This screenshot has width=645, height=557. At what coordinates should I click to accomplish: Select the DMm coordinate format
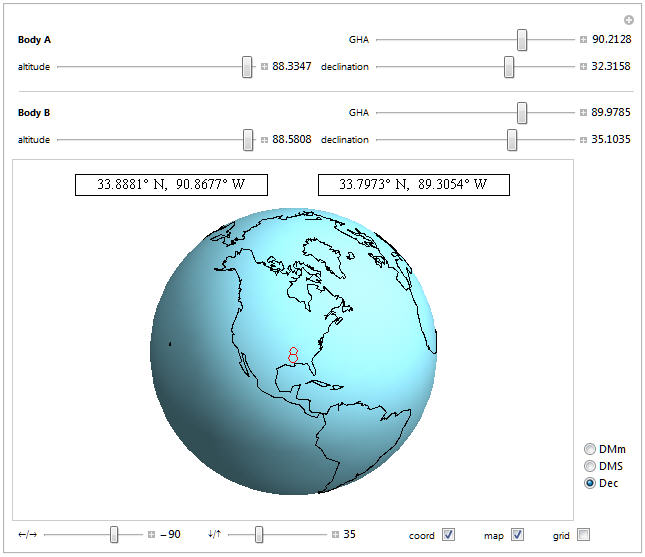click(x=589, y=449)
